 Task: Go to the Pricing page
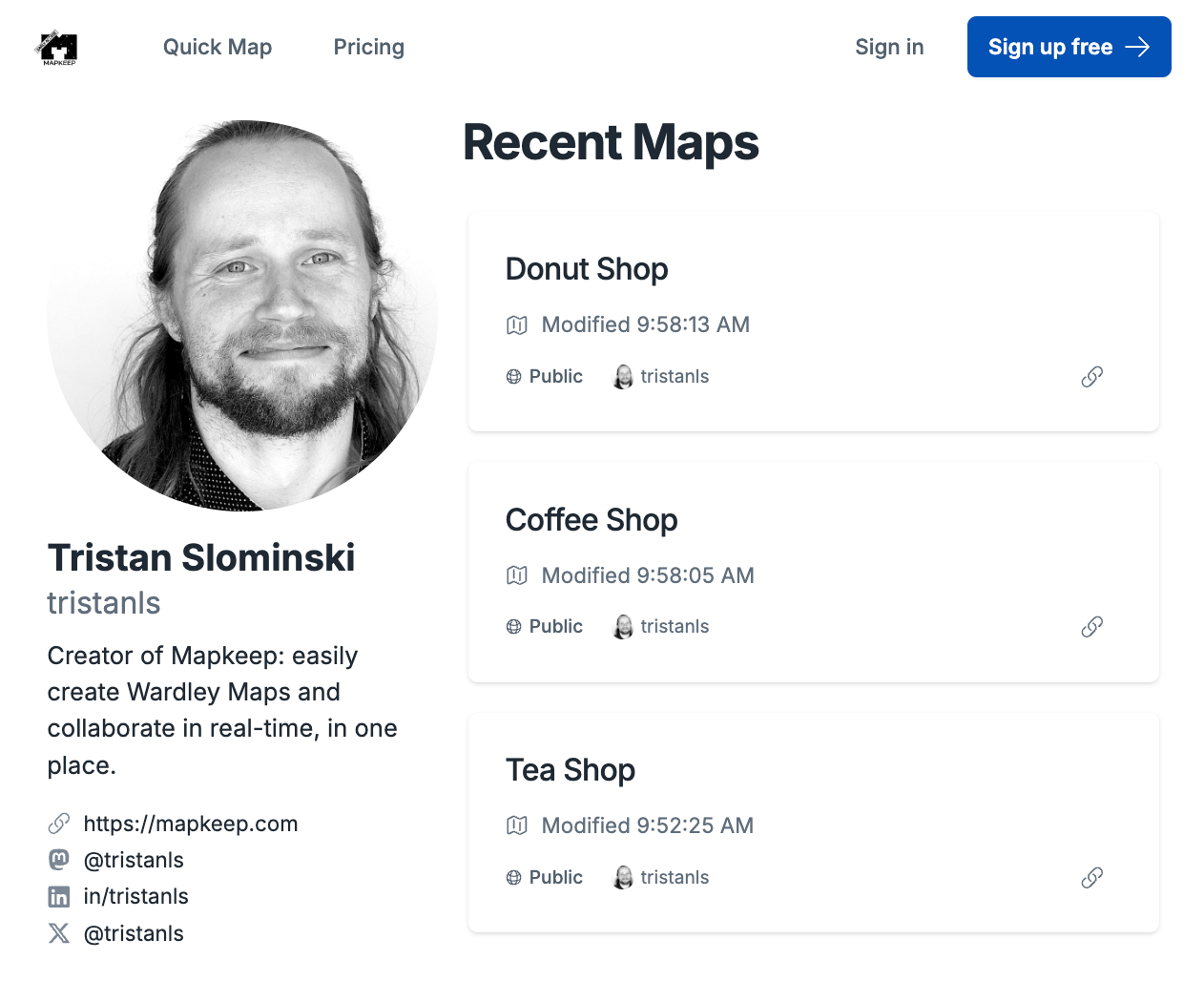[369, 47]
